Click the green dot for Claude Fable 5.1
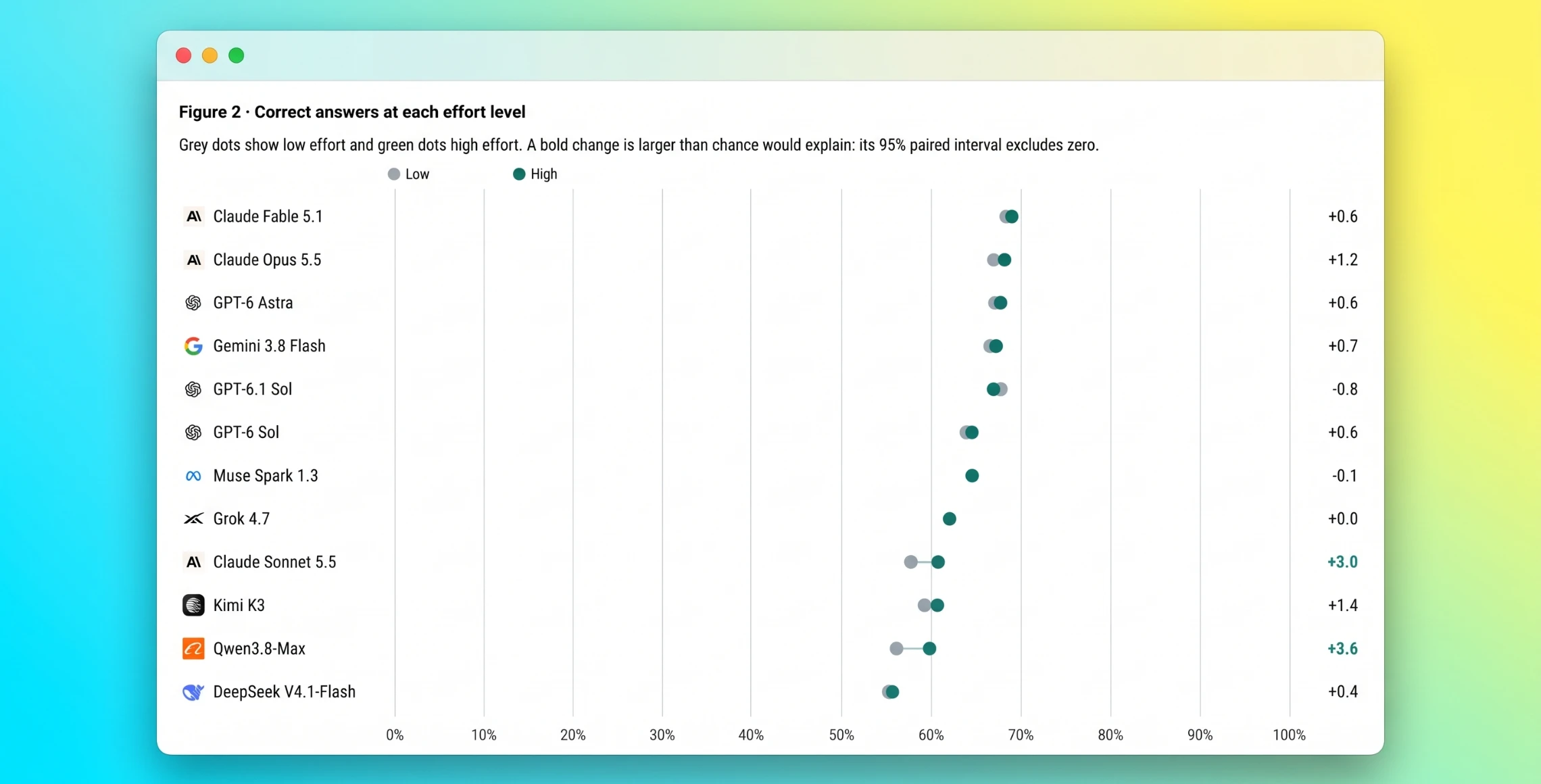 [x=1012, y=216]
